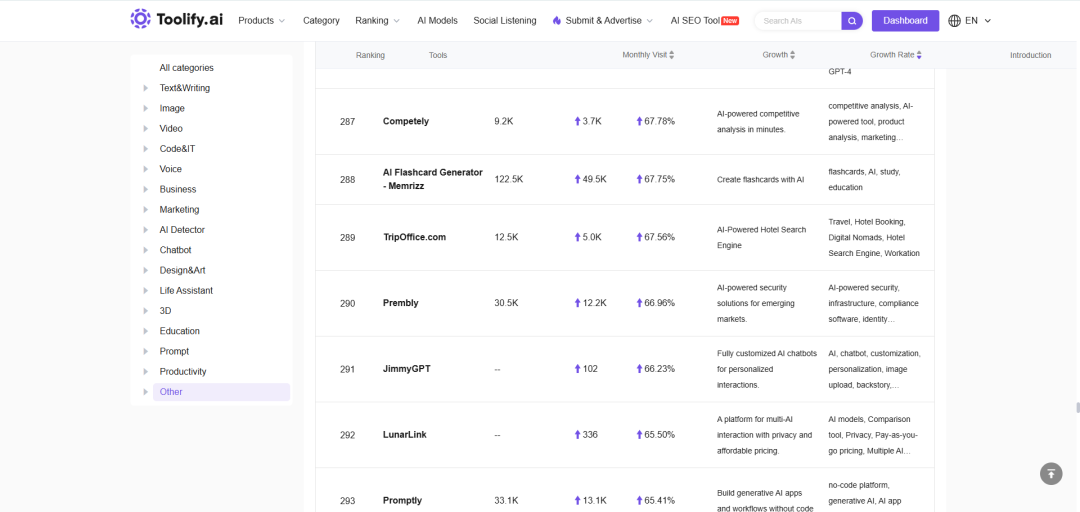Viewport: 1080px width, 512px height.
Task: Expand Submit & Advertise menu
Action: (x=609, y=21)
